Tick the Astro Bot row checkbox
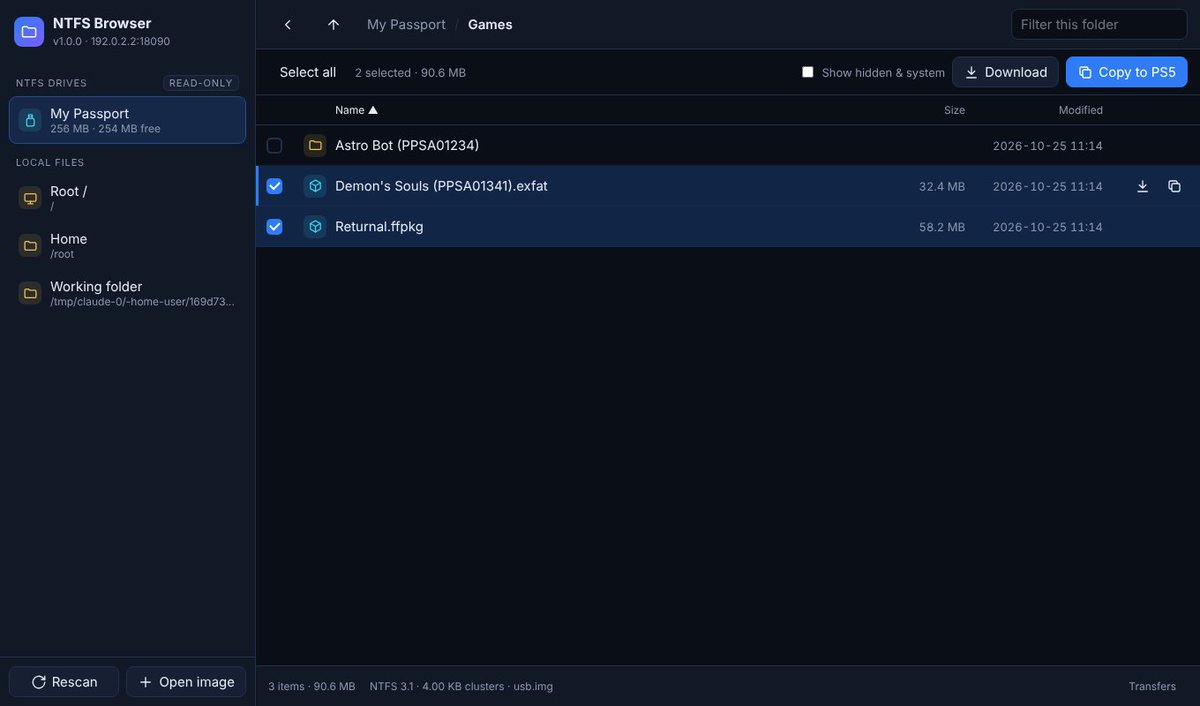Image resolution: width=1200 pixels, height=706 pixels. tap(274, 146)
